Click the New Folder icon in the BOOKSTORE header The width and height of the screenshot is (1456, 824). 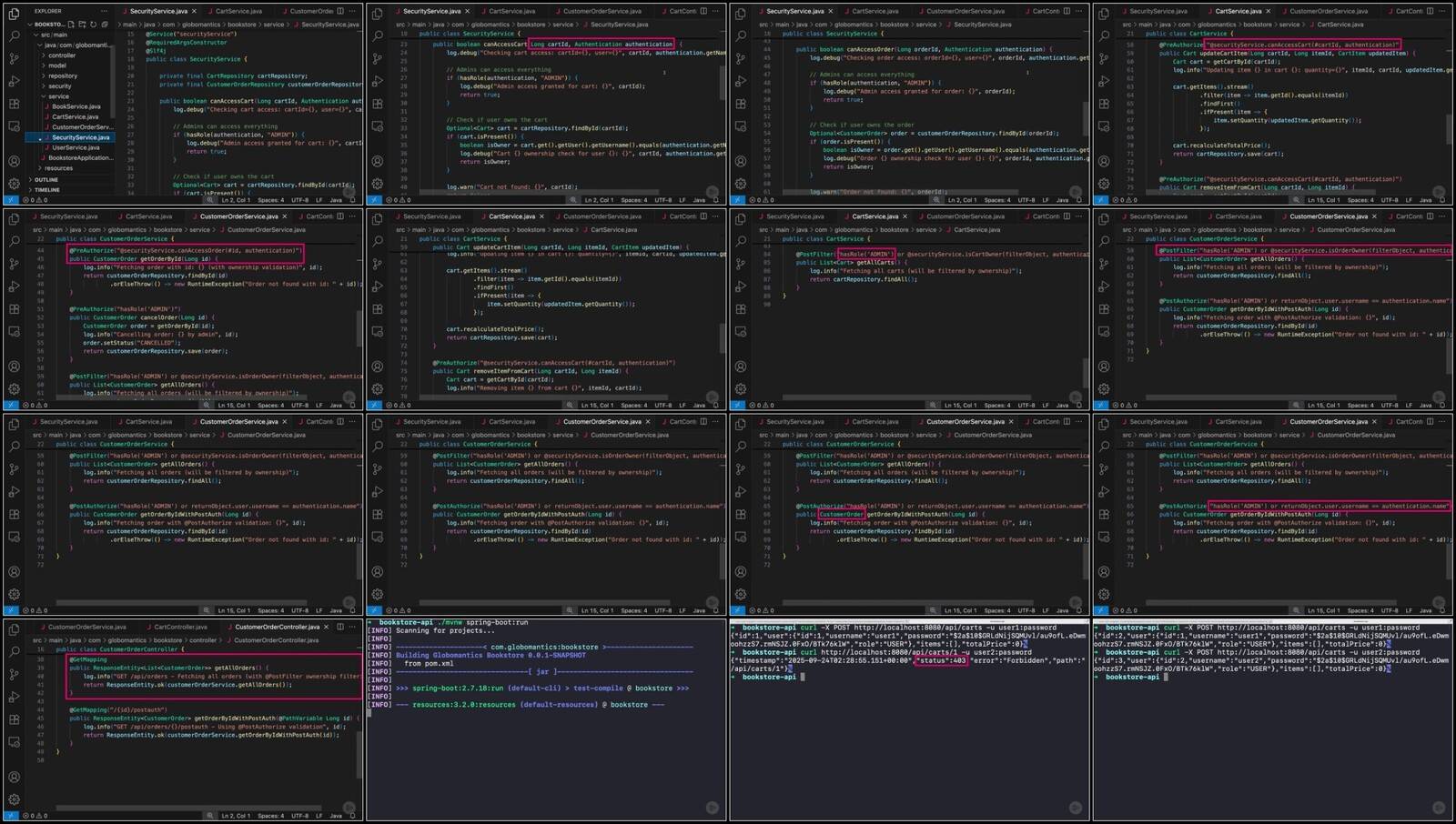point(82,25)
